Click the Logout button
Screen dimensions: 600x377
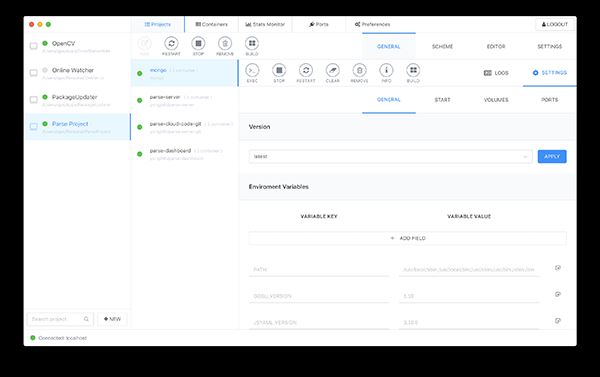pyautogui.click(x=554, y=24)
